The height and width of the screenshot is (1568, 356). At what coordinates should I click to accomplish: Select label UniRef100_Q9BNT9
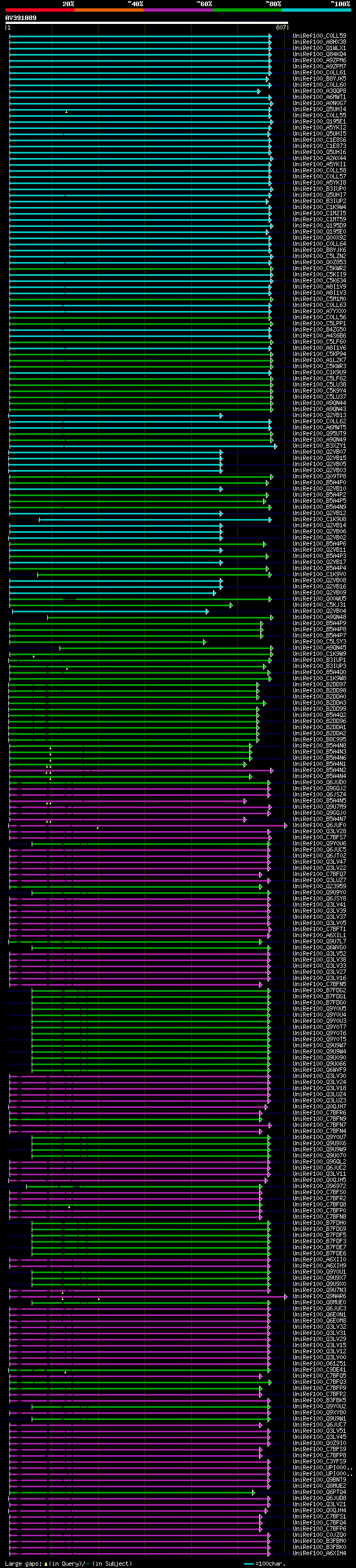[x=319, y=1480]
